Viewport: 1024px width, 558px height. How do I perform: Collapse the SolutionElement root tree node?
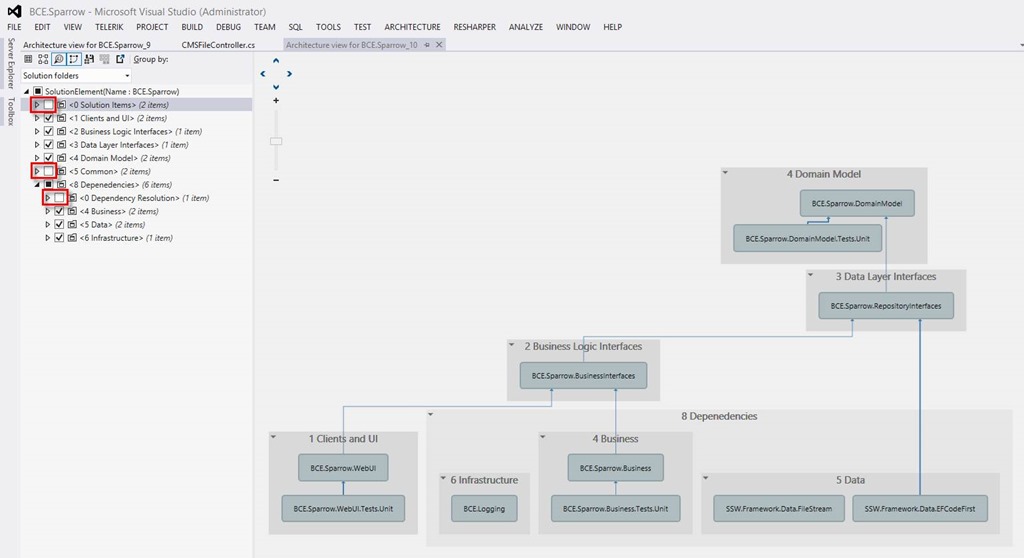point(26,91)
